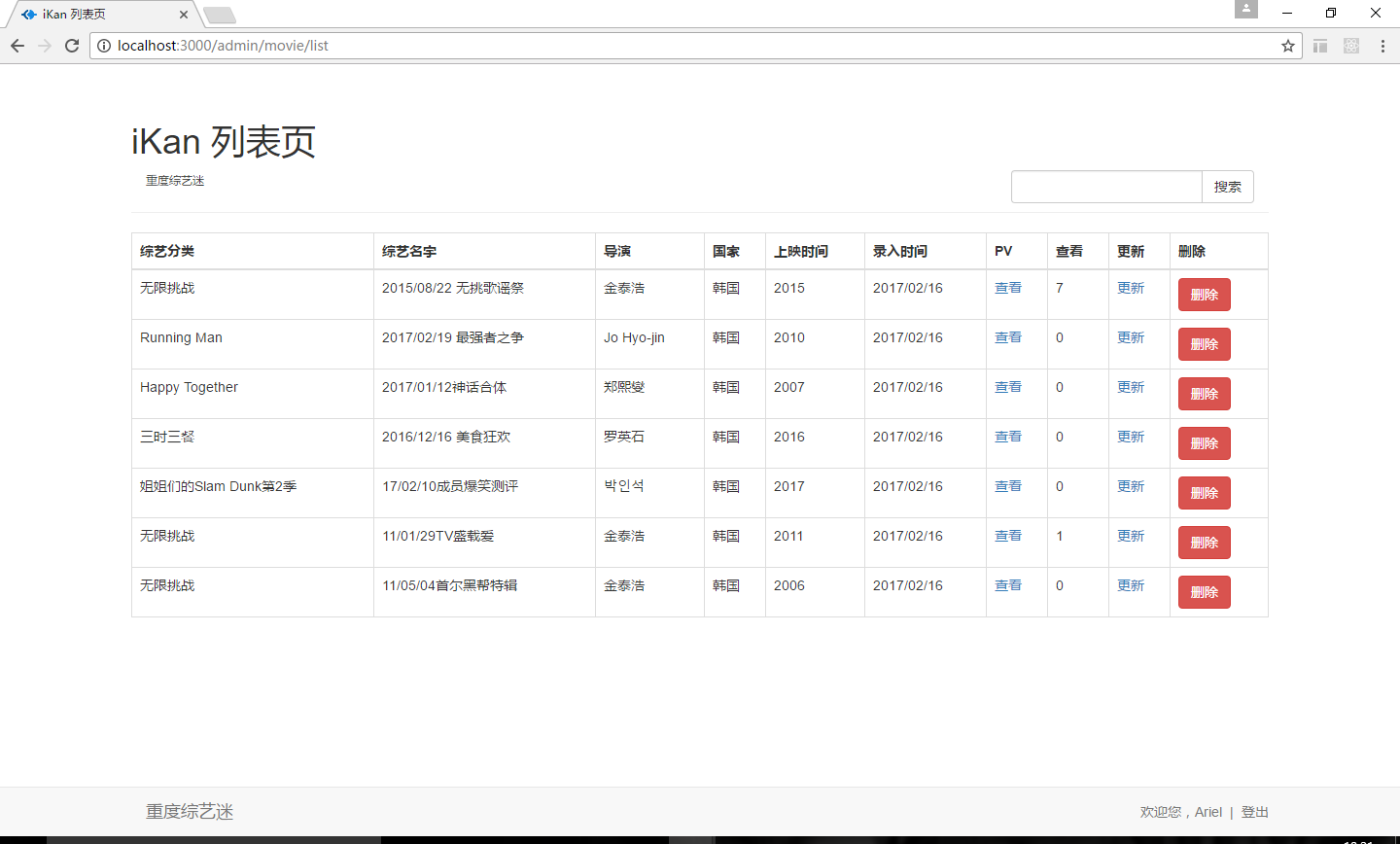Click 更新 for Running Man
The image size is (1400, 844).
click(1131, 337)
